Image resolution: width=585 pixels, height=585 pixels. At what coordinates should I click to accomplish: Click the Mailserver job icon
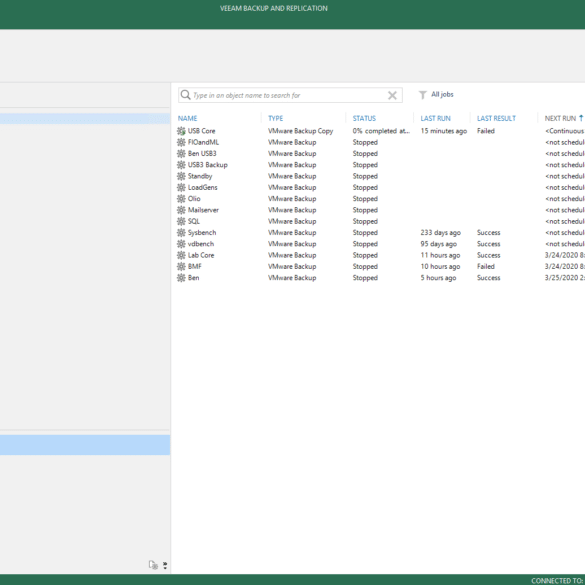181,210
